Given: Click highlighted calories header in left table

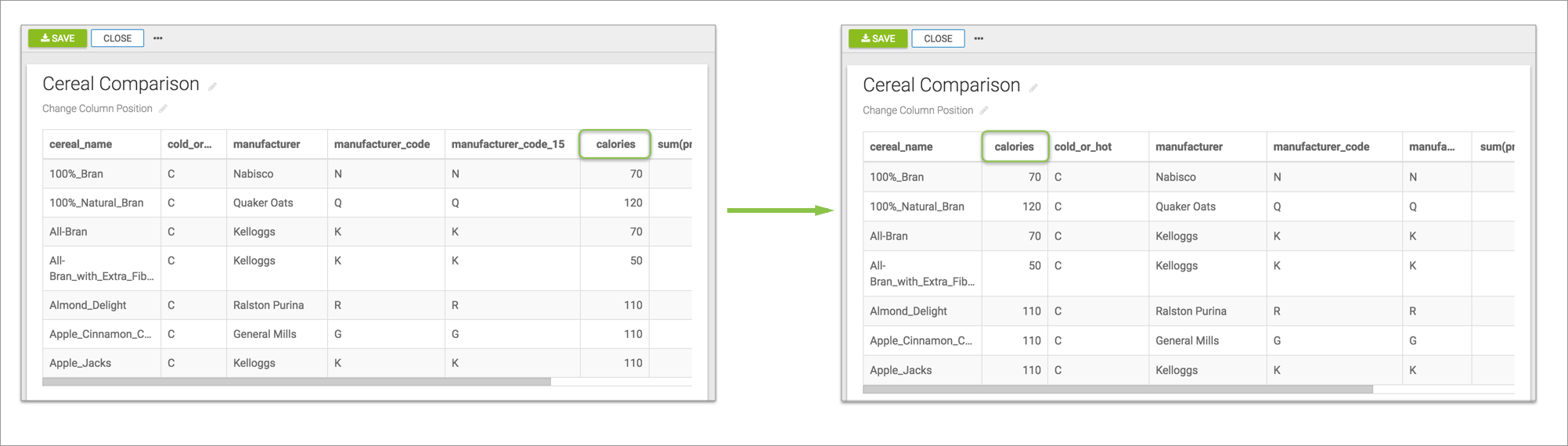Looking at the screenshot, I should [615, 144].
